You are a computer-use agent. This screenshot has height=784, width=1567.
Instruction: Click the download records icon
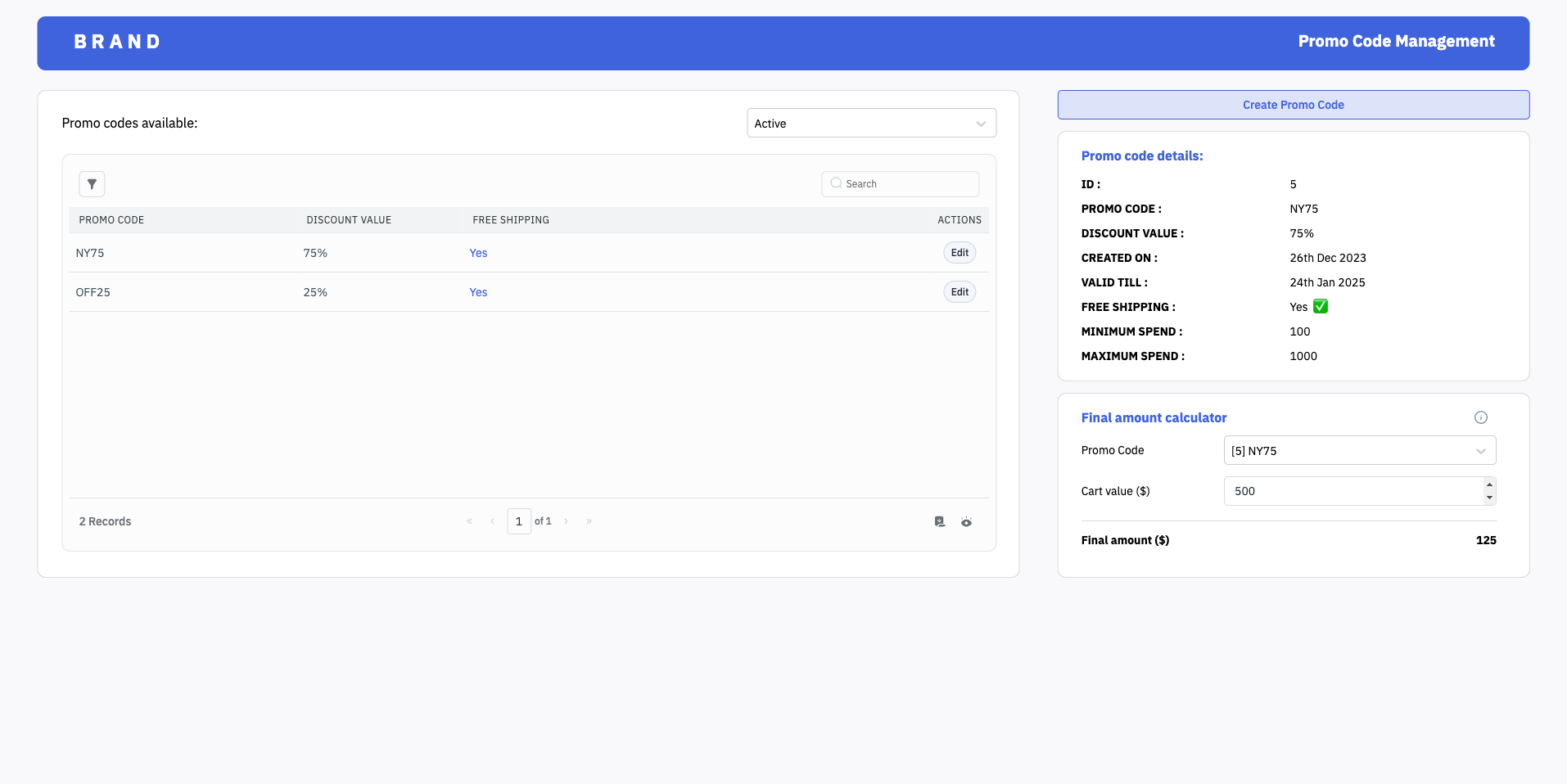click(x=940, y=521)
